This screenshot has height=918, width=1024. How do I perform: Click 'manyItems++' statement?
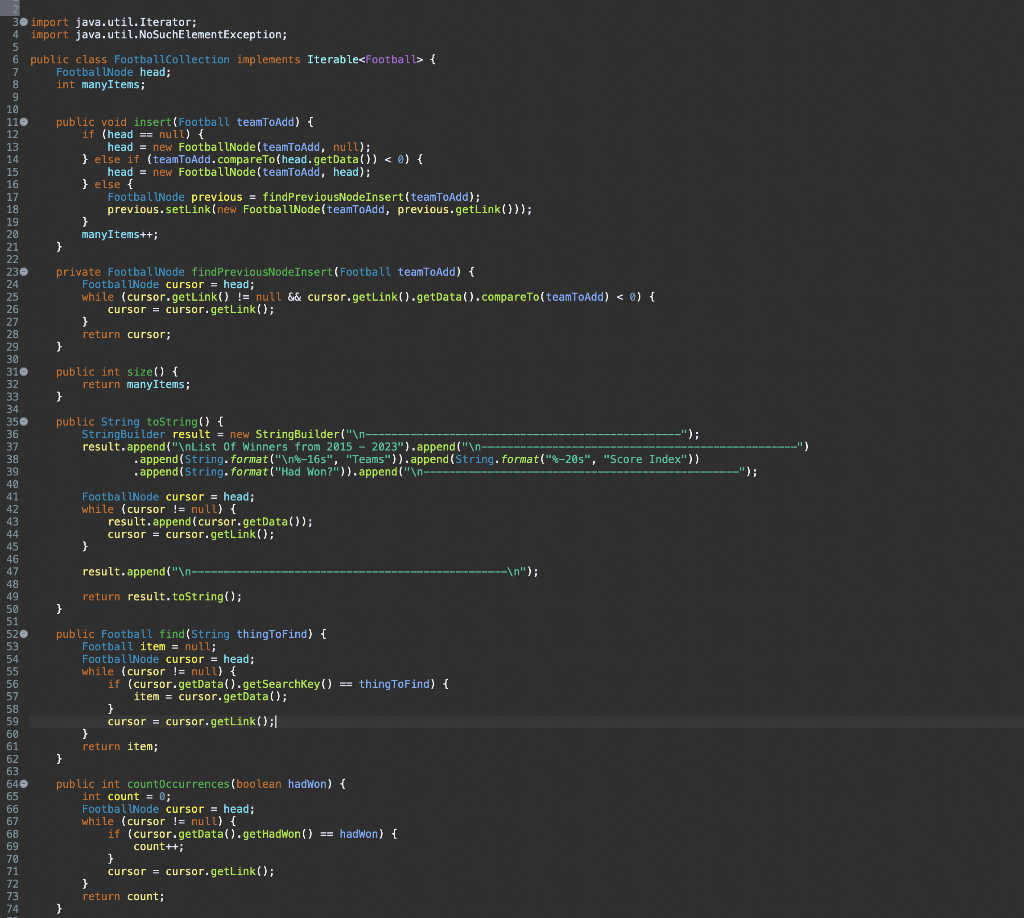(120, 234)
